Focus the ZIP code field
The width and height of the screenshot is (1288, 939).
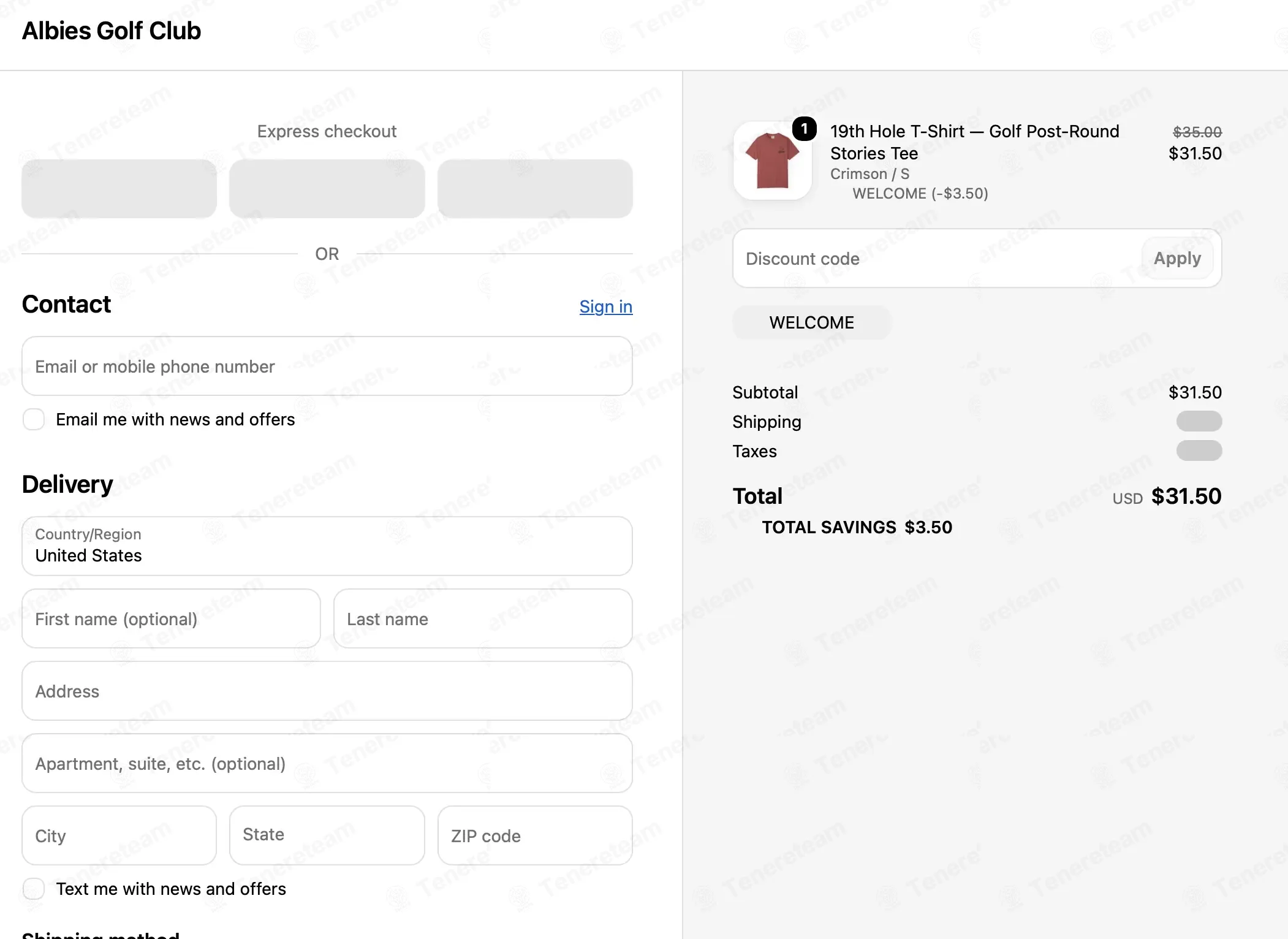point(535,835)
